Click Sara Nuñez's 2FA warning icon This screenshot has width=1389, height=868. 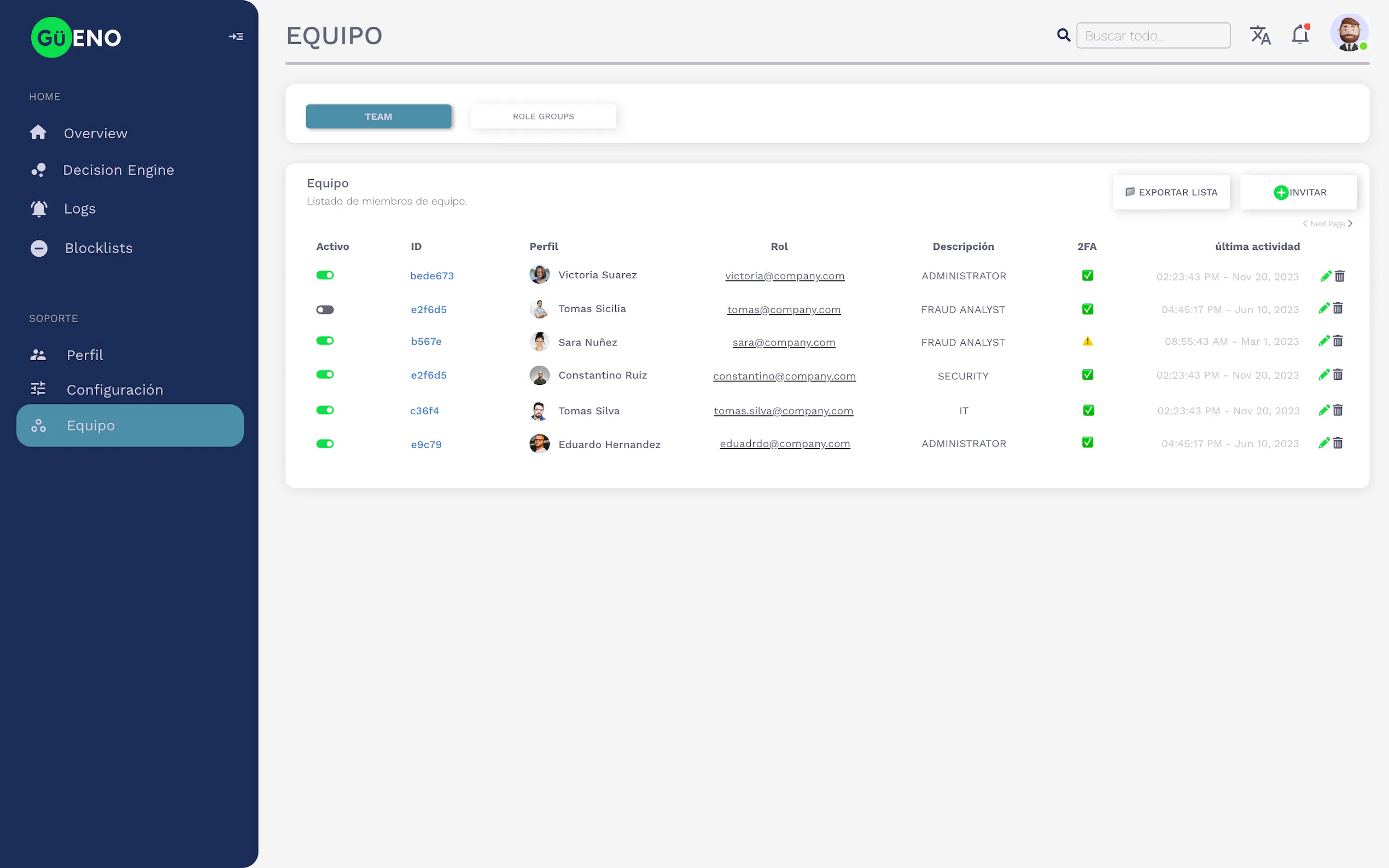coord(1087,342)
